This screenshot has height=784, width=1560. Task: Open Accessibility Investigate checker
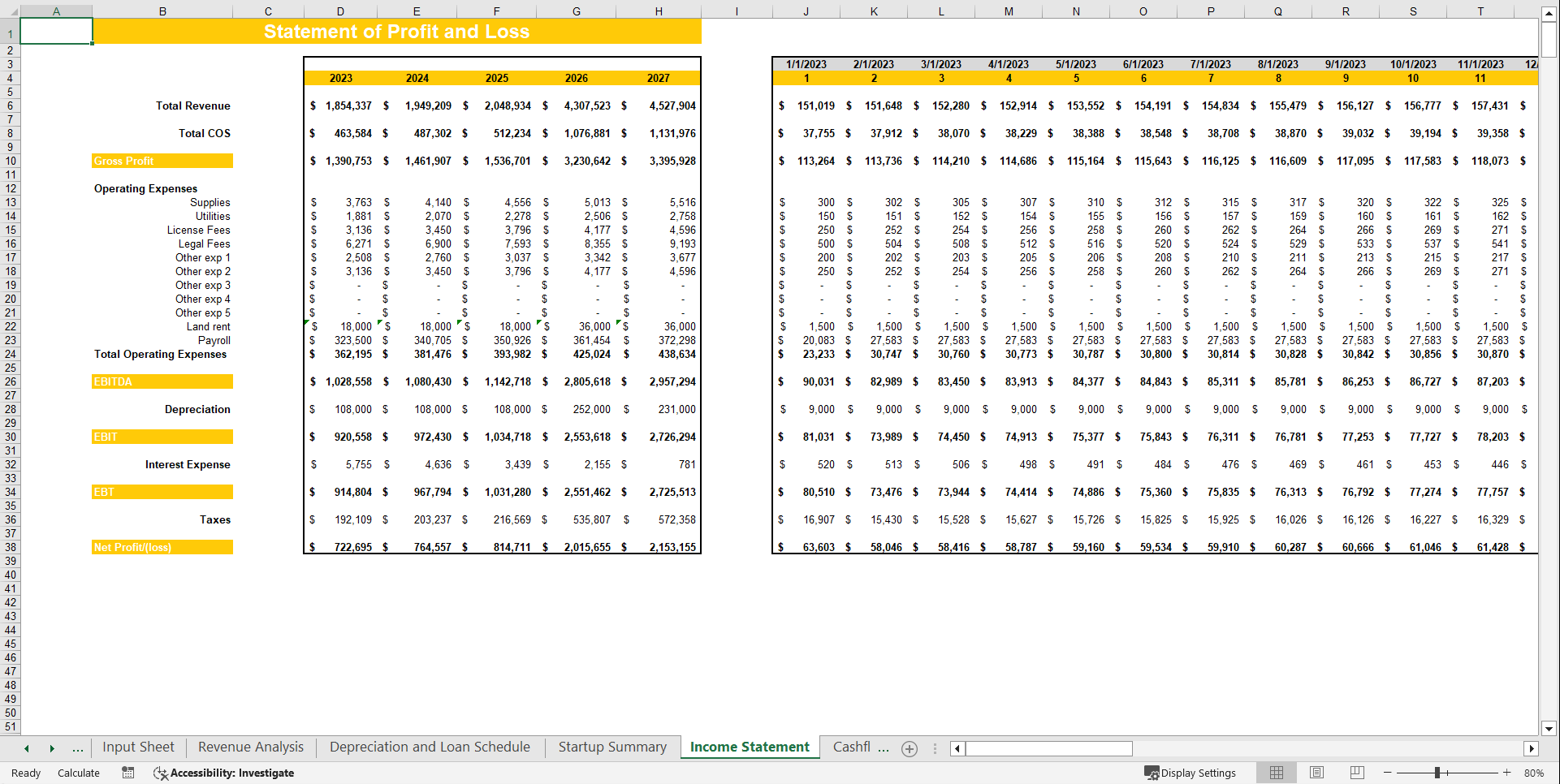pyautogui.click(x=223, y=773)
